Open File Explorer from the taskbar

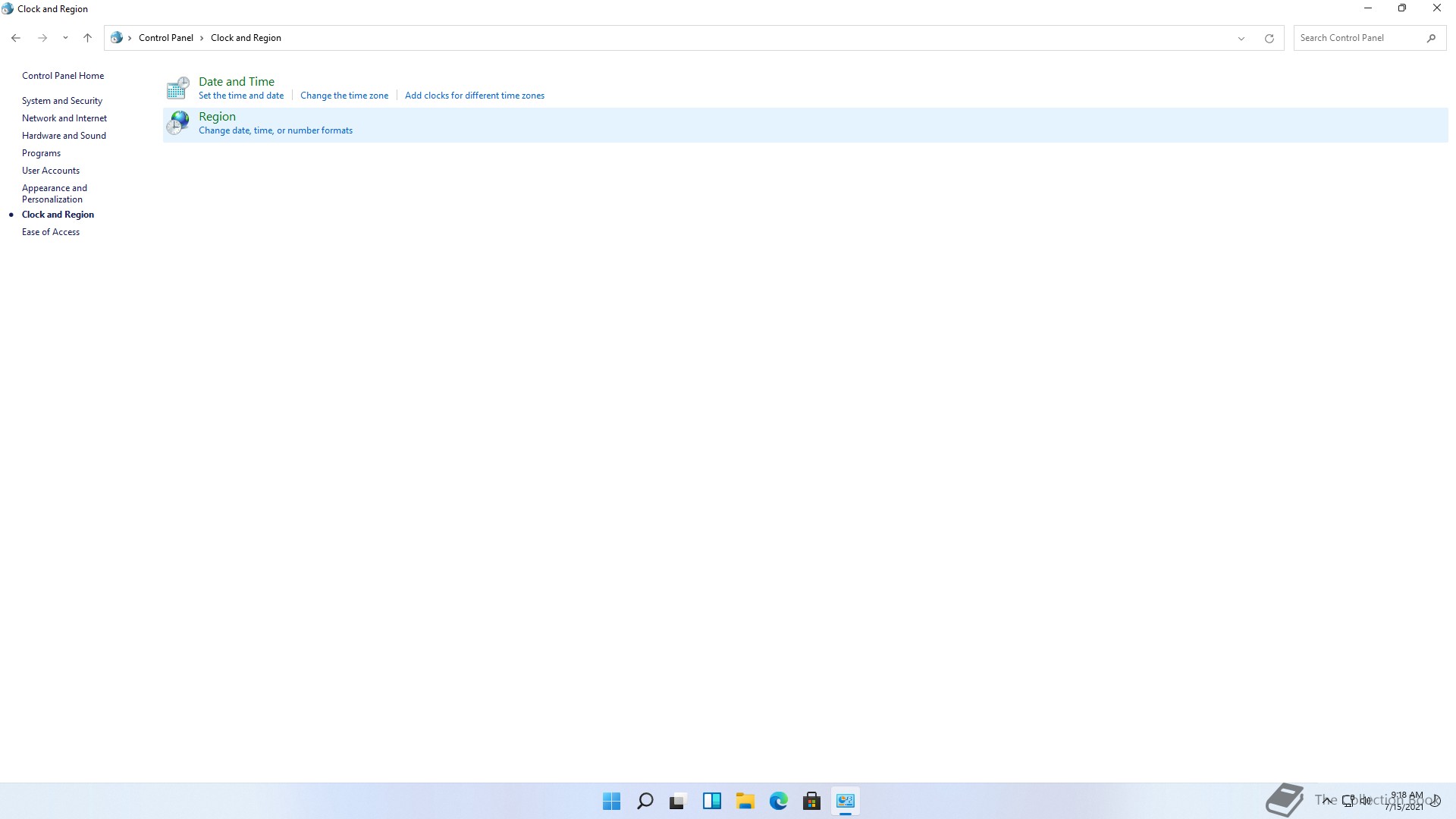(745, 801)
